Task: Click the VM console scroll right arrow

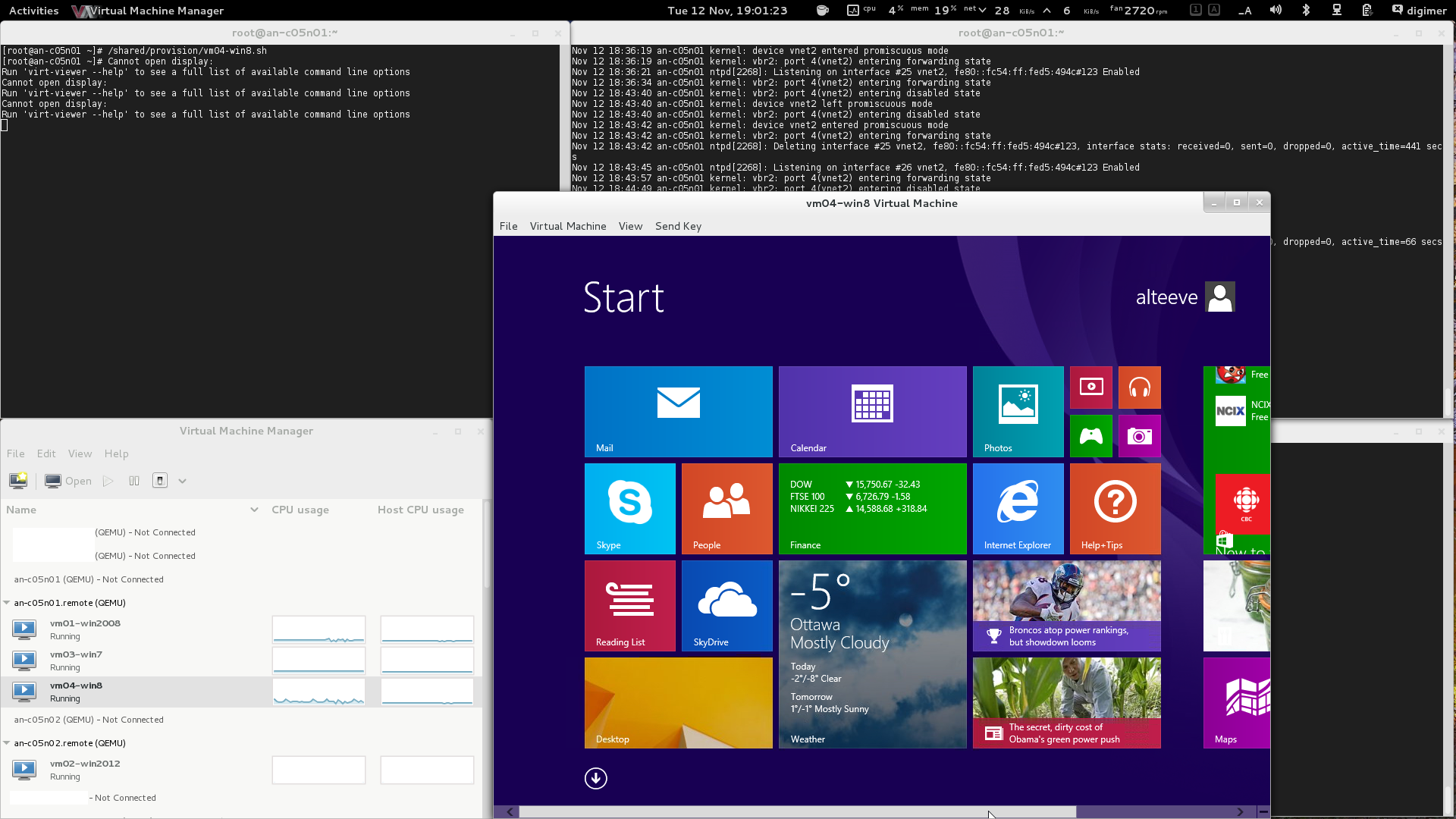Action: point(1240,811)
